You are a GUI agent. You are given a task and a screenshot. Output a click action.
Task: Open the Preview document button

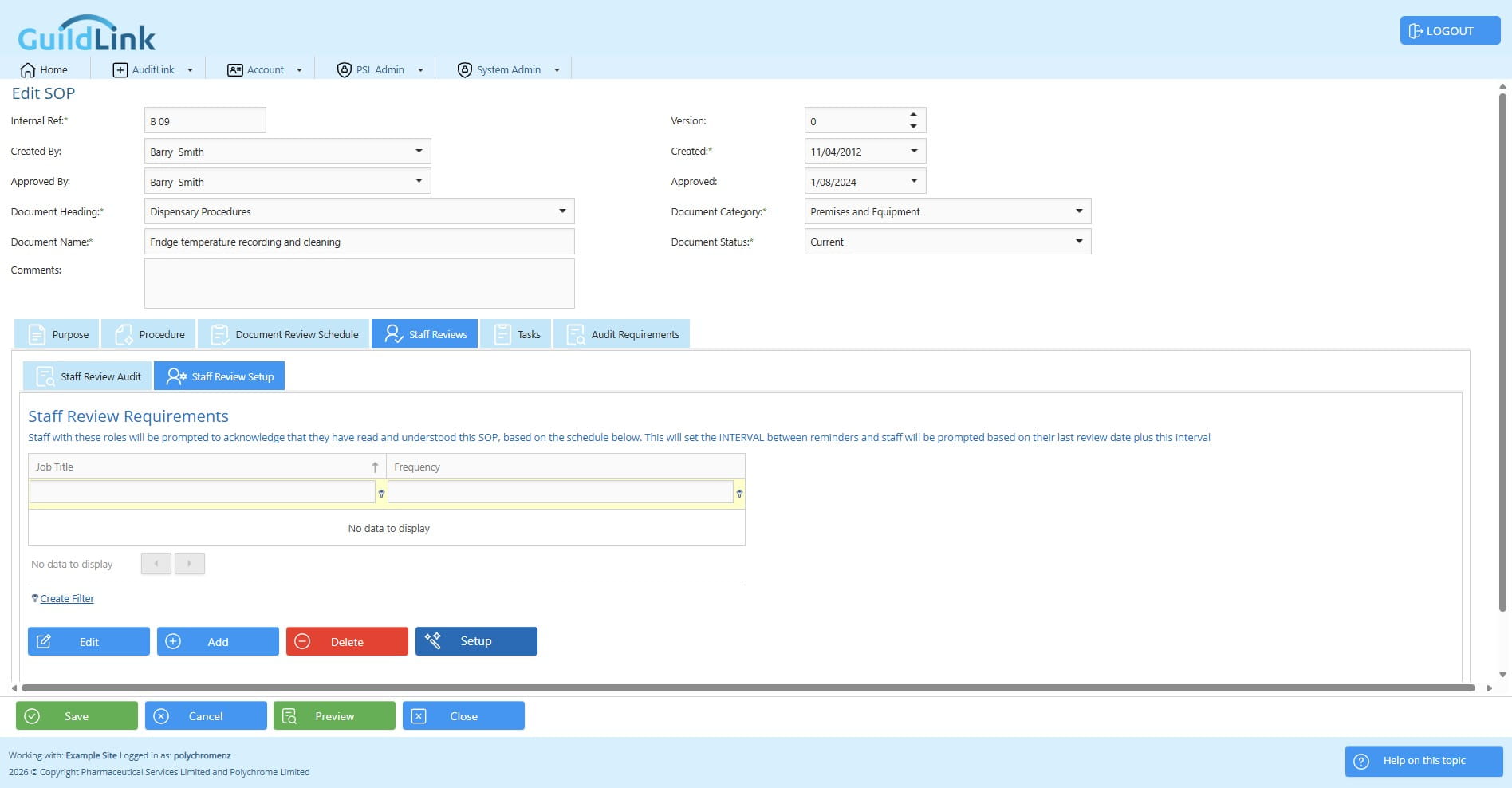click(334, 716)
